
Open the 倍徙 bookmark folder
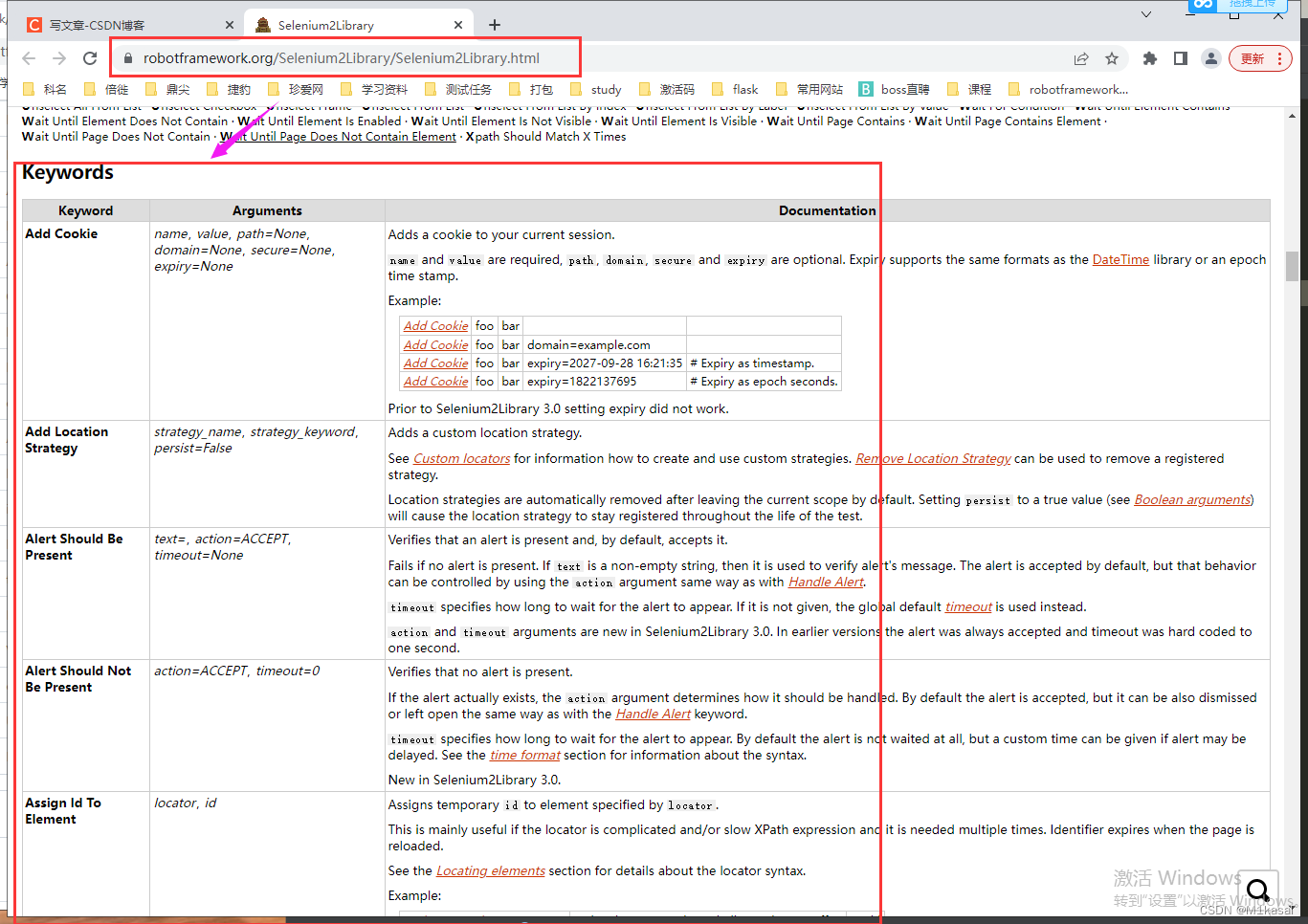coord(106,89)
